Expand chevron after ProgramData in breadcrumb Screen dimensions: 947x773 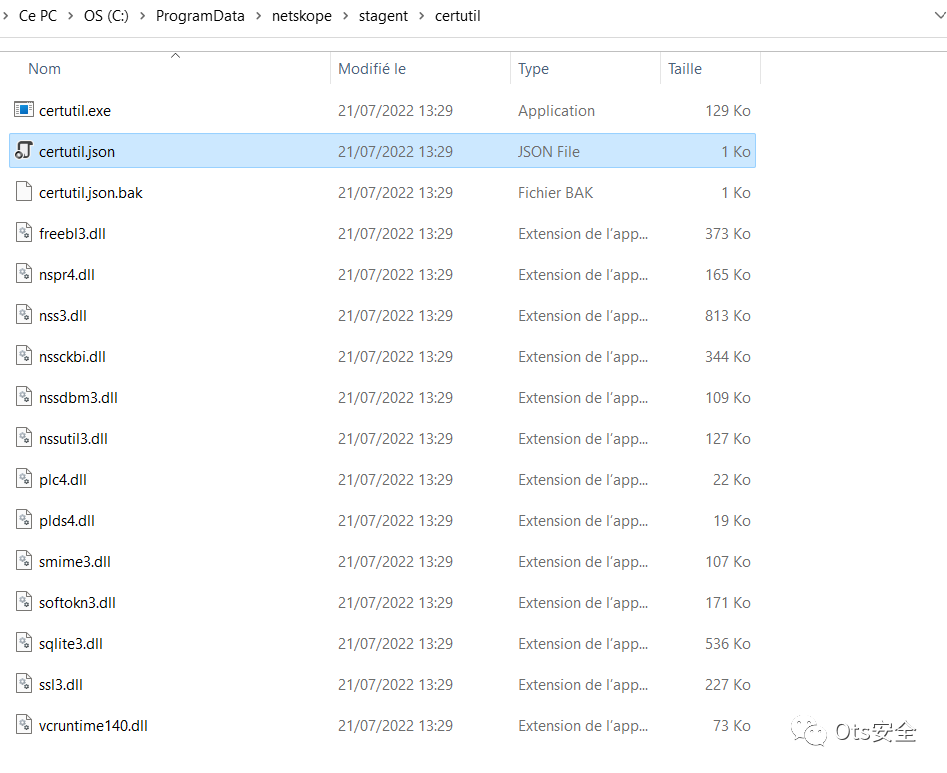[x=258, y=16]
